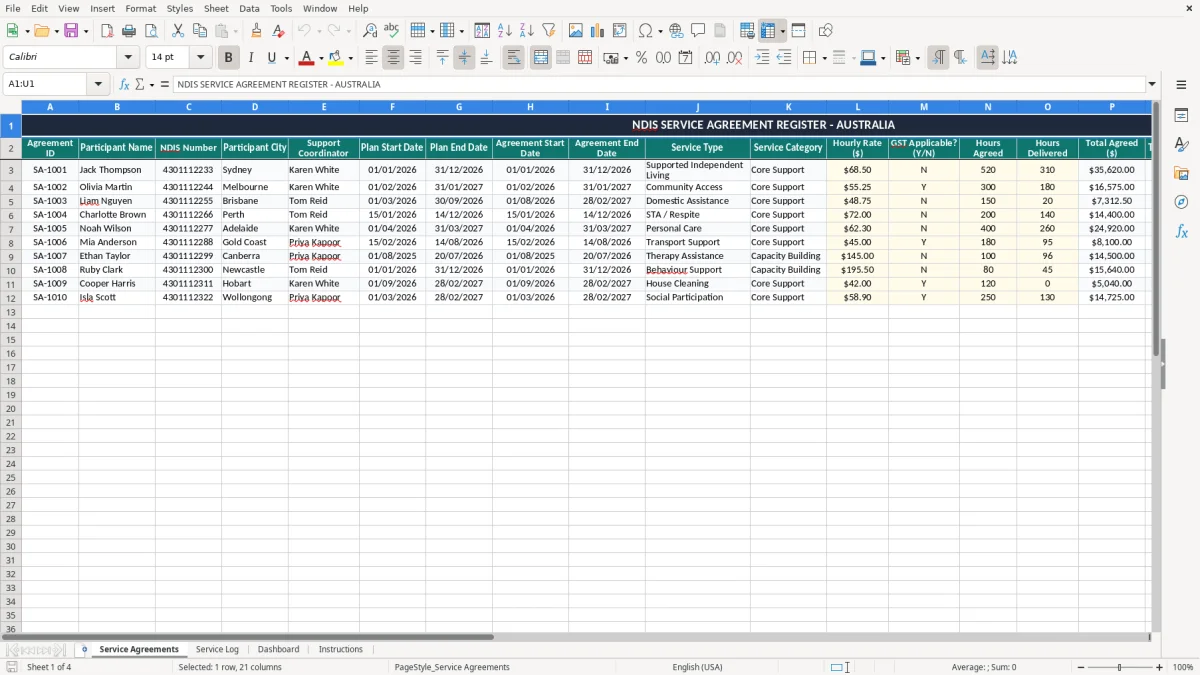Screen dimensions: 1200x675
Task: Apply the red font color swatch
Action: point(307,58)
